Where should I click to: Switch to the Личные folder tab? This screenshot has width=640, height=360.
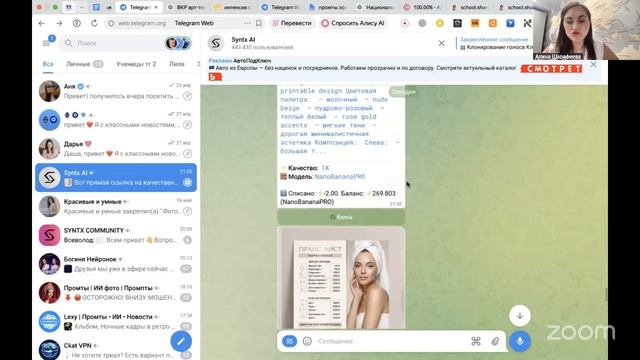tap(84, 64)
